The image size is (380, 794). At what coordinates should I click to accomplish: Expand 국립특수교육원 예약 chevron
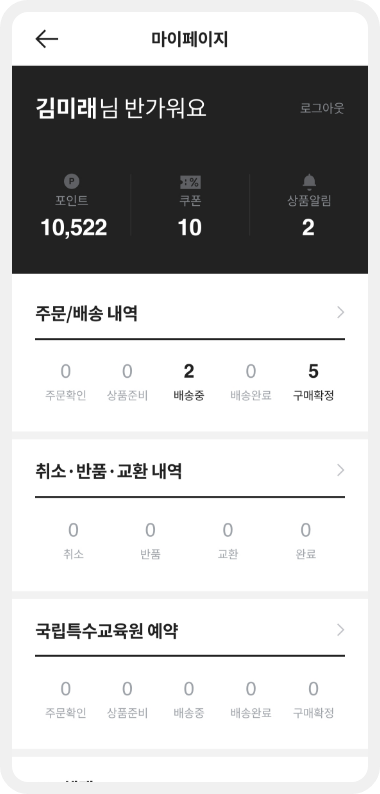(340, 630)
